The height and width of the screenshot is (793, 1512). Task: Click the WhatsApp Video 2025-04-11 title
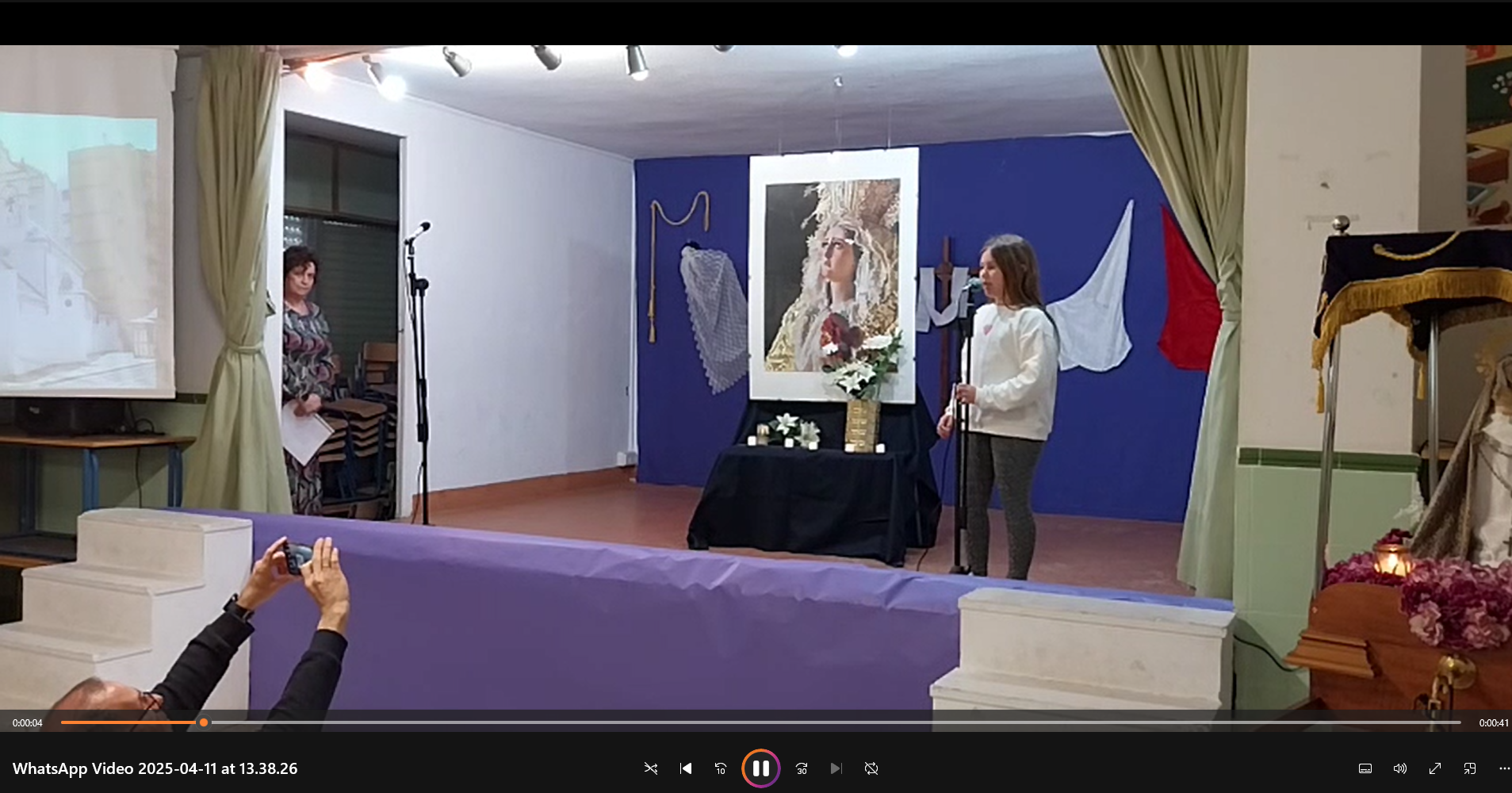[155, 768]
